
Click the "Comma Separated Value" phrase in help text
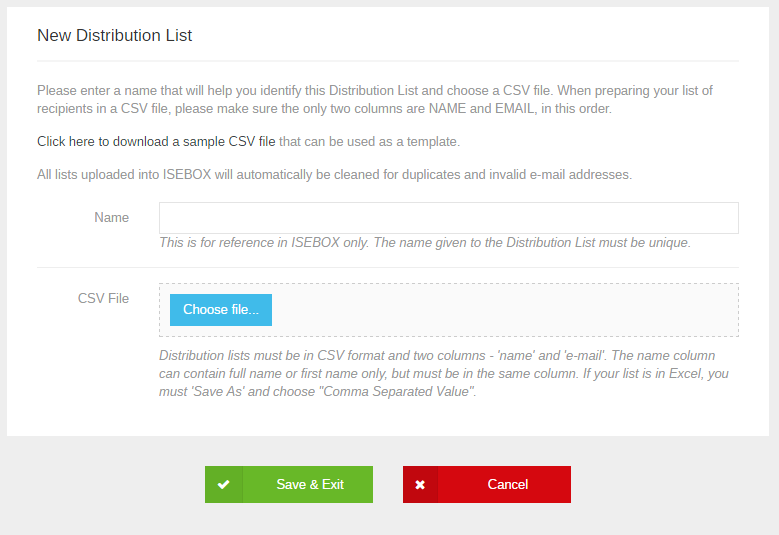398,391
